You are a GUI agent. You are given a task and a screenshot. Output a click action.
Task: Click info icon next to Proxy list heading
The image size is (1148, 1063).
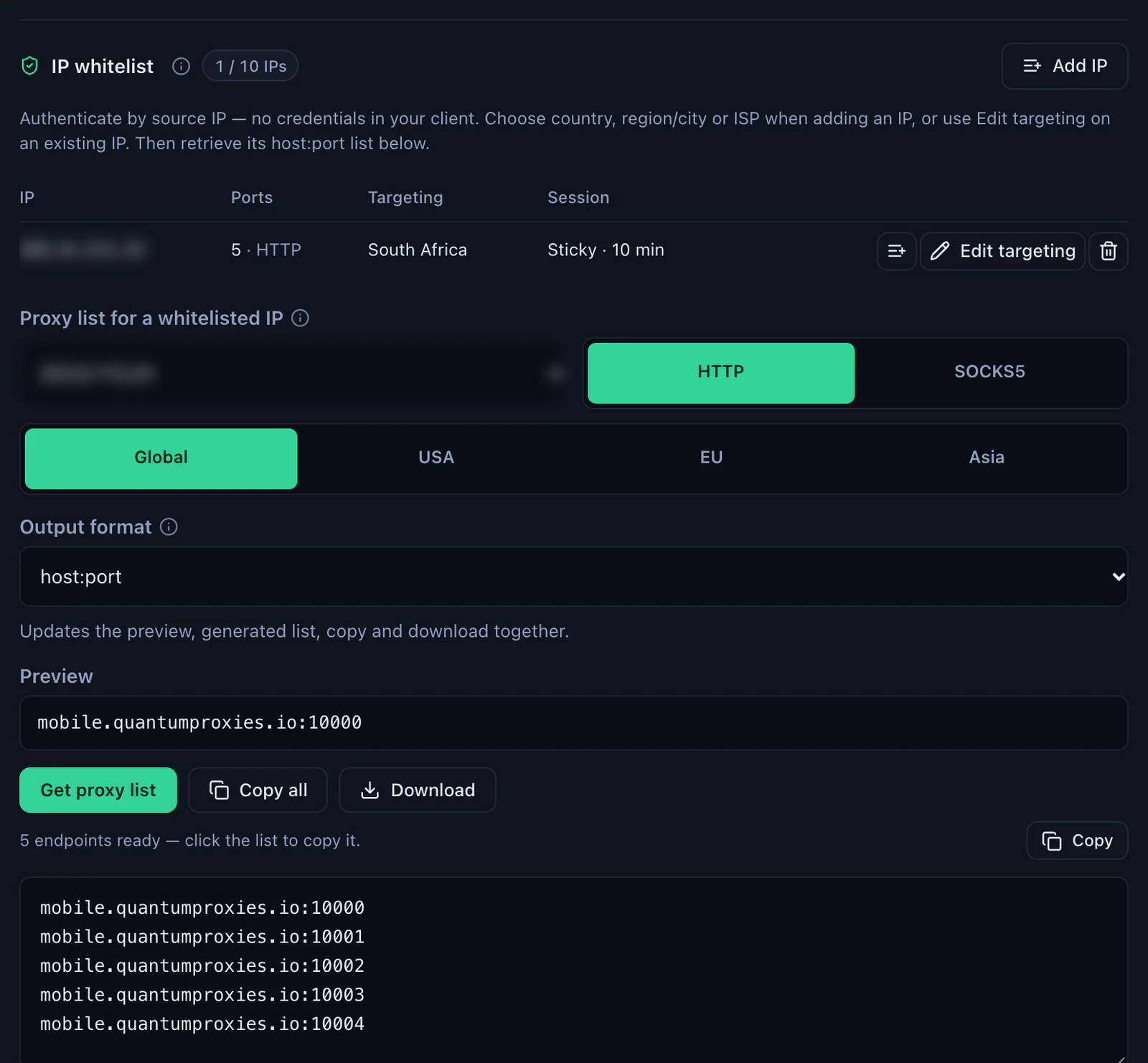click(300, 318)
